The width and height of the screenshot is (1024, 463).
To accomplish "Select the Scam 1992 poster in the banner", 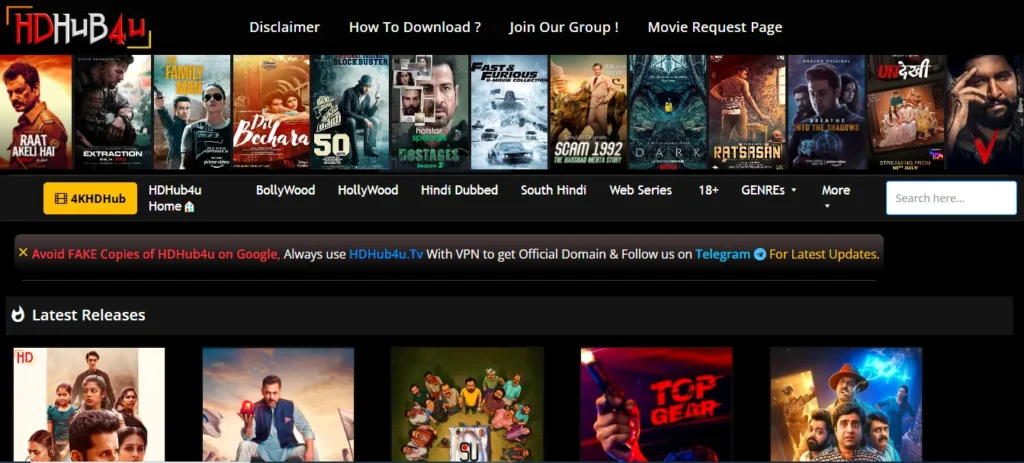I will (588, 111).
